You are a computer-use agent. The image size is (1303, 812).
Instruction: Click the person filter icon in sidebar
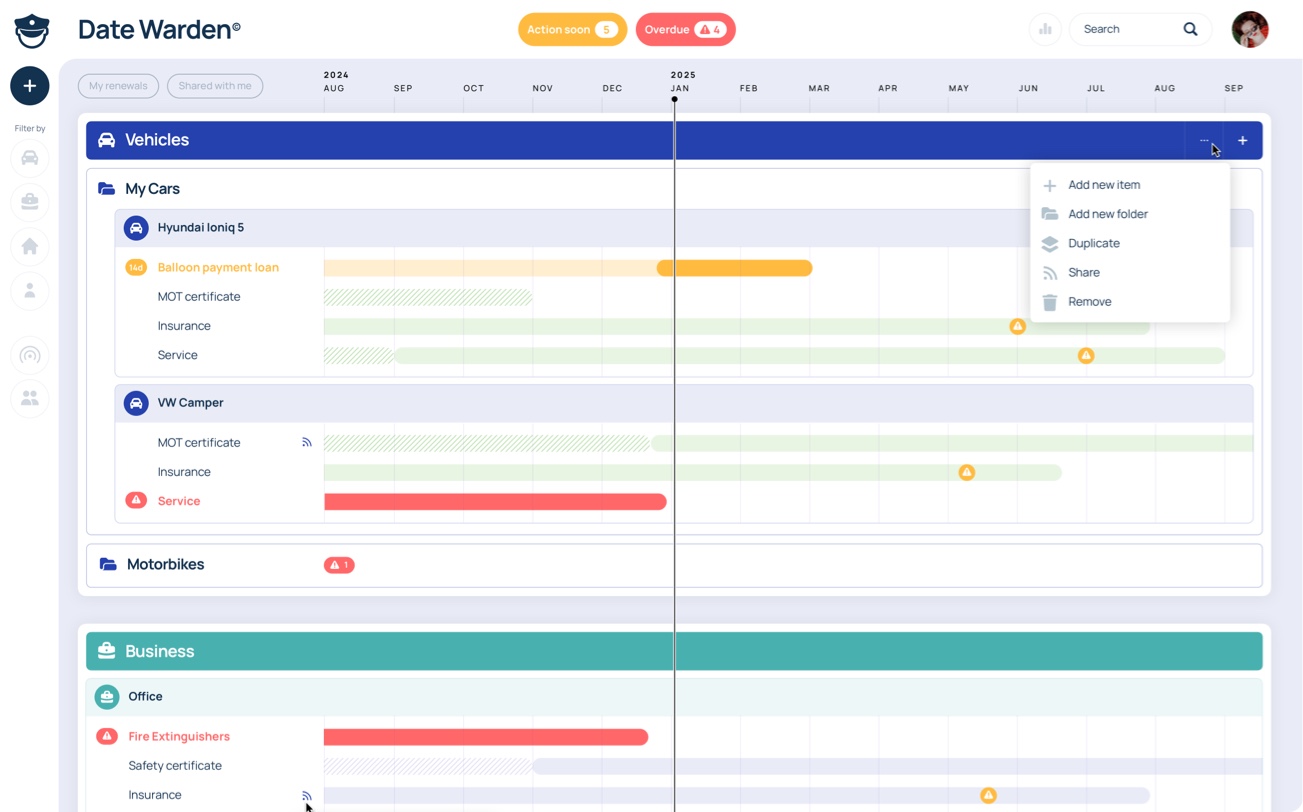[30, 291]
